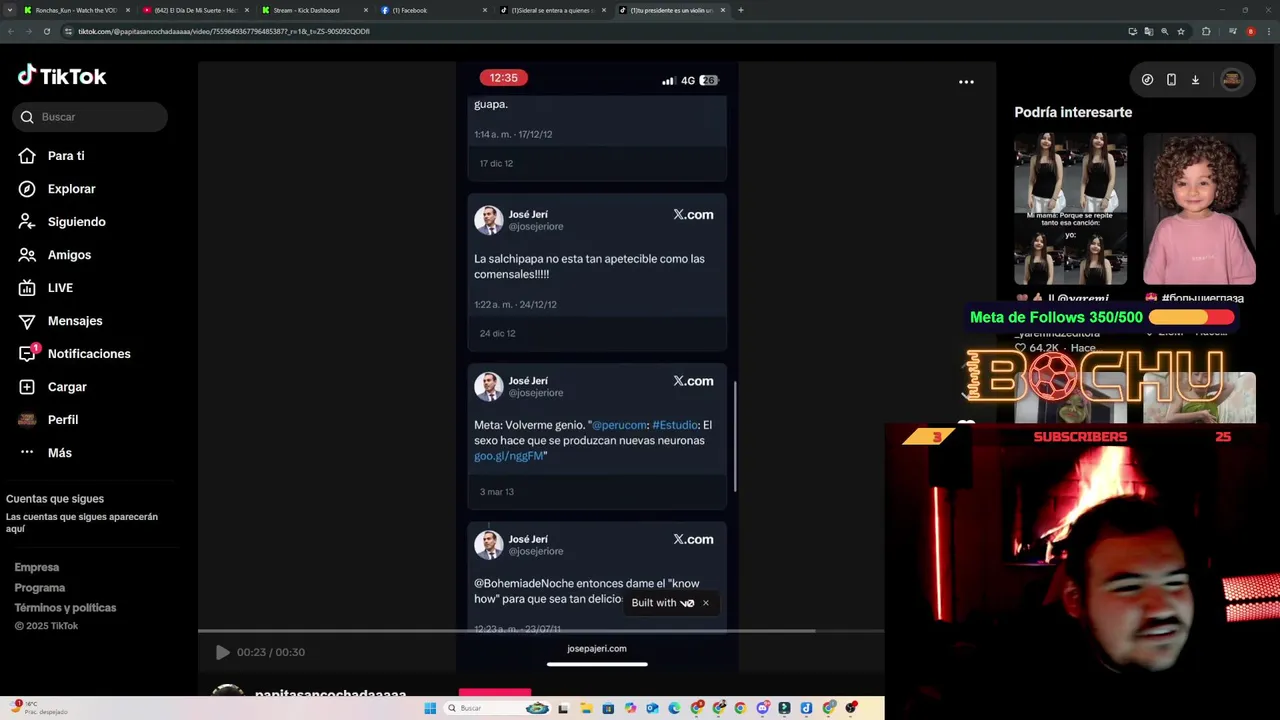This screenshot has height=720, width=1280.
Task: Click the TikTok coin icon in top pill
Action: pyautogui.click(x=1147, y=80)
